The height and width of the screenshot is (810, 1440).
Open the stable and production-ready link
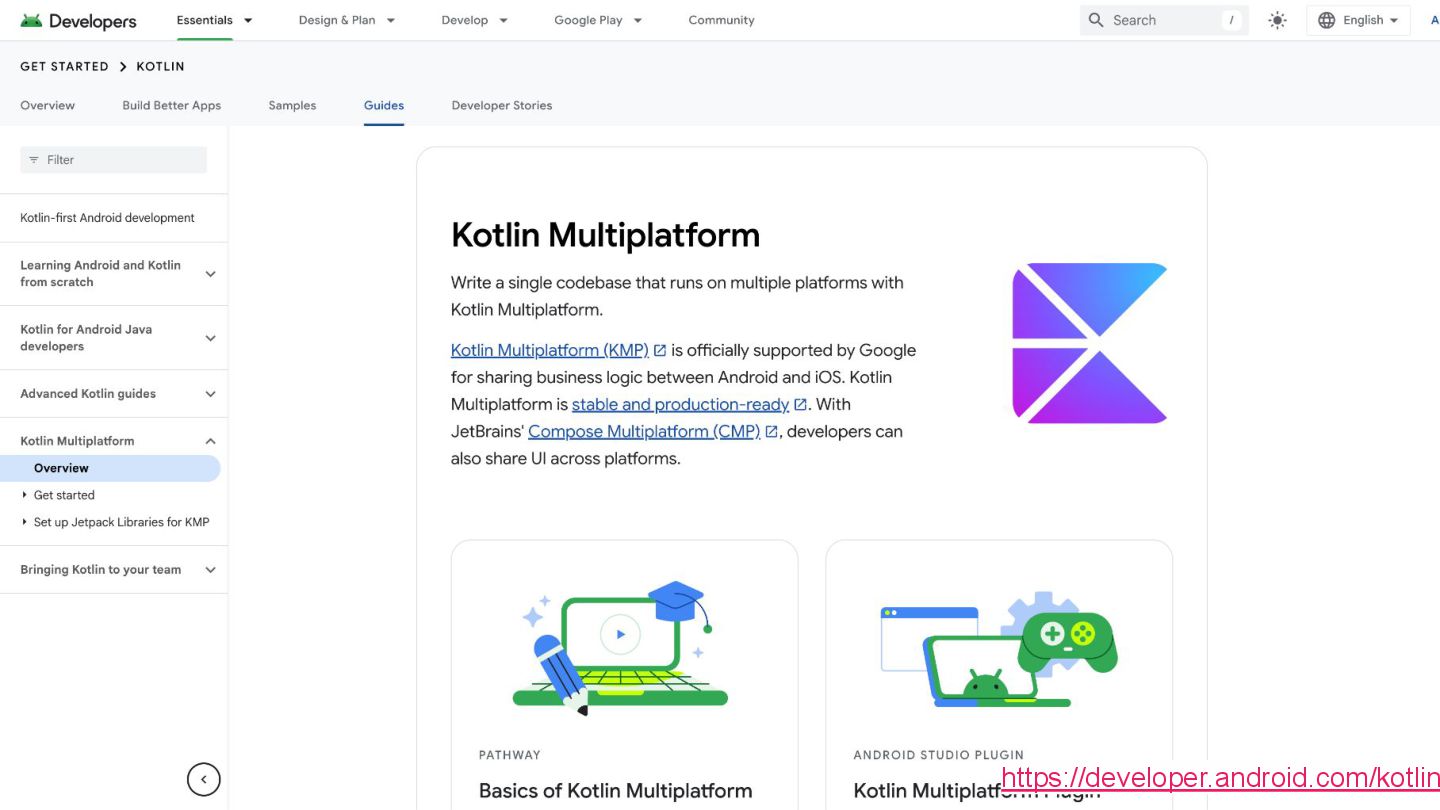[680, 405]
